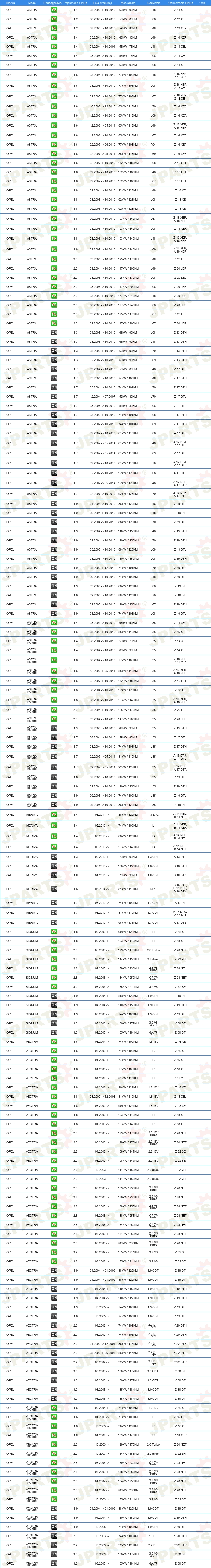Viewport: 211px width, 1568px height.
Task: Click the Pb icon in Signum Z 22 YH row
Action: (54, 959)
